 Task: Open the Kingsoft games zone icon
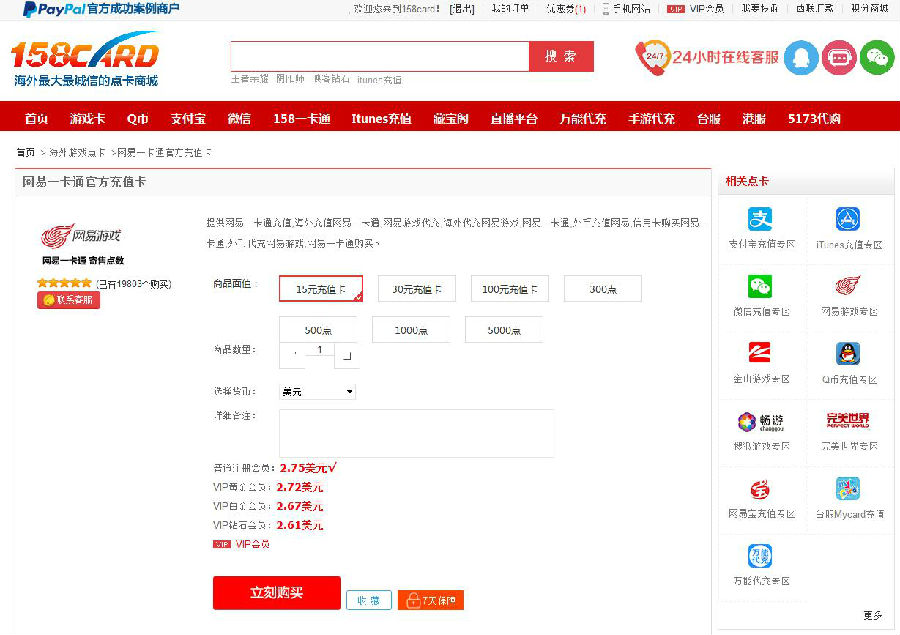760,353
